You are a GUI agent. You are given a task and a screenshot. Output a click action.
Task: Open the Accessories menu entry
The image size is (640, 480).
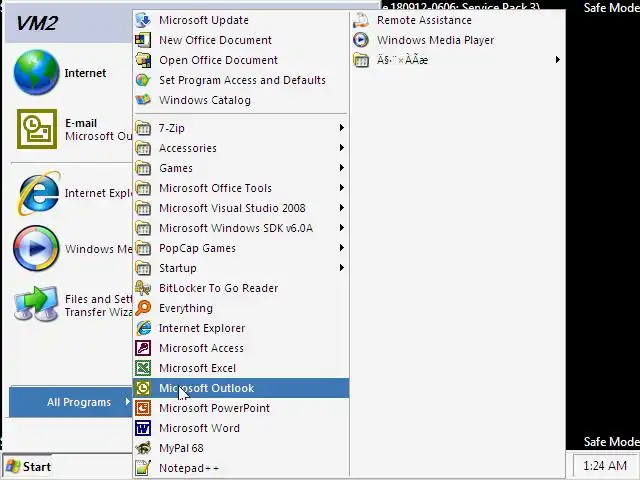[x=241, y=148]
